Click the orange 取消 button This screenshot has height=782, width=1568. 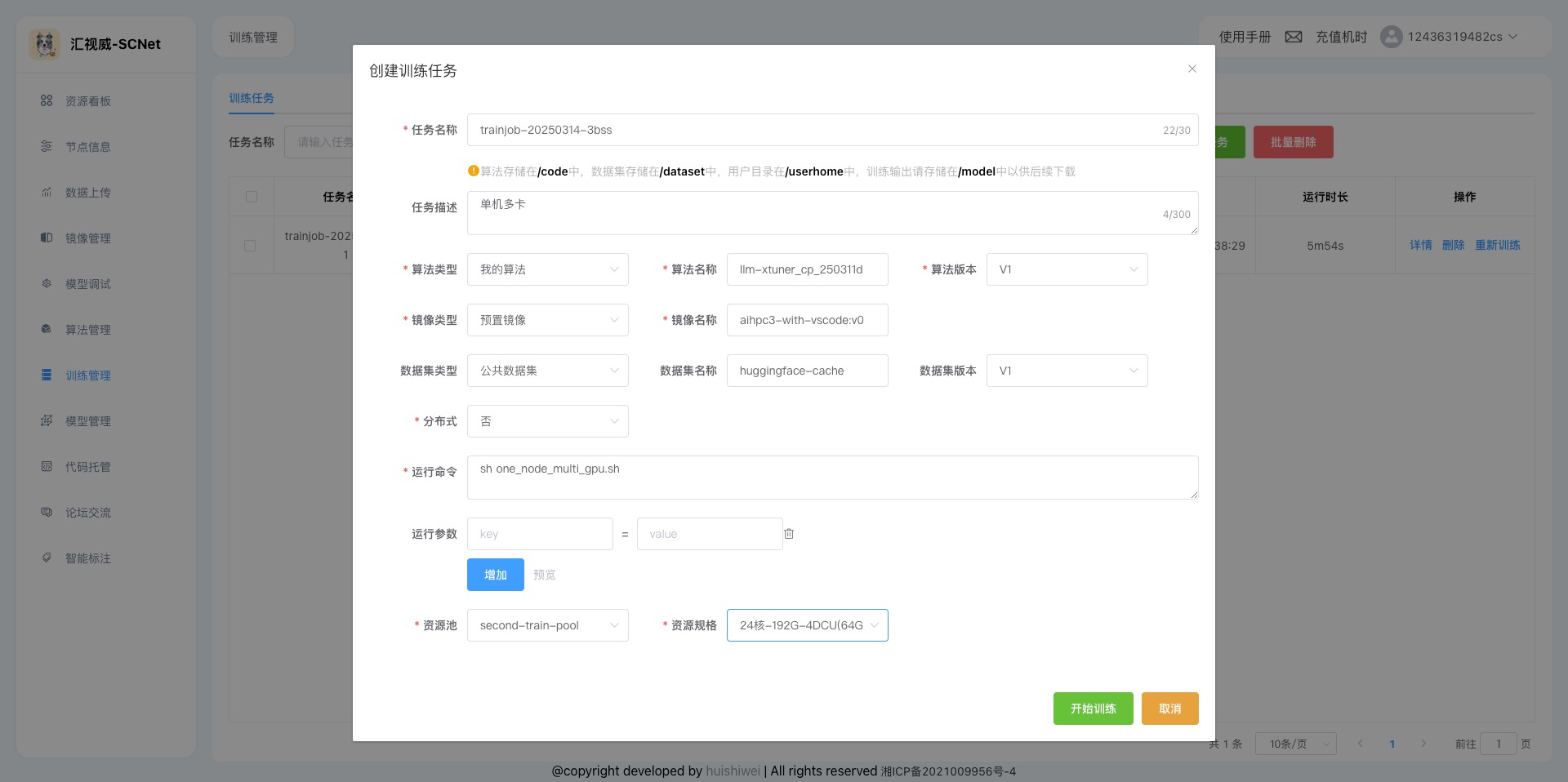(x=1169, y=709)
